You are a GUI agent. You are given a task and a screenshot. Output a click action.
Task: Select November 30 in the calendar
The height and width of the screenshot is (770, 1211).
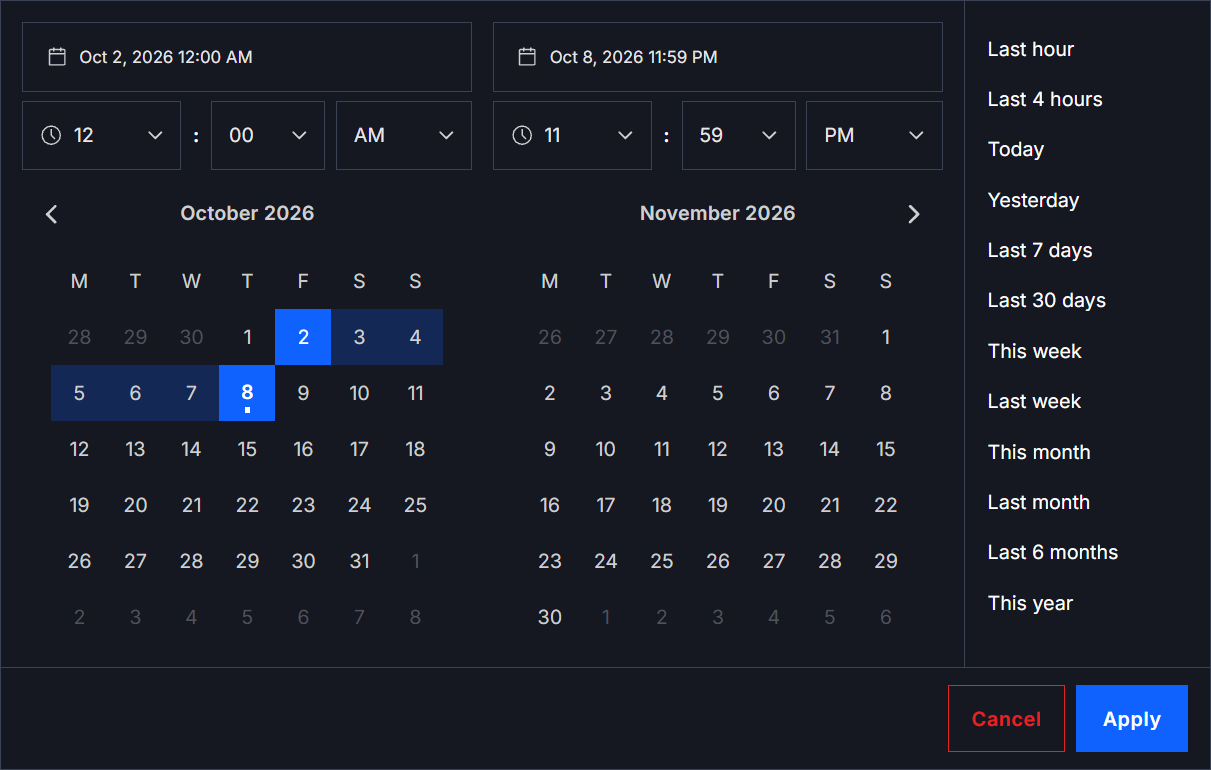[550, 617]
